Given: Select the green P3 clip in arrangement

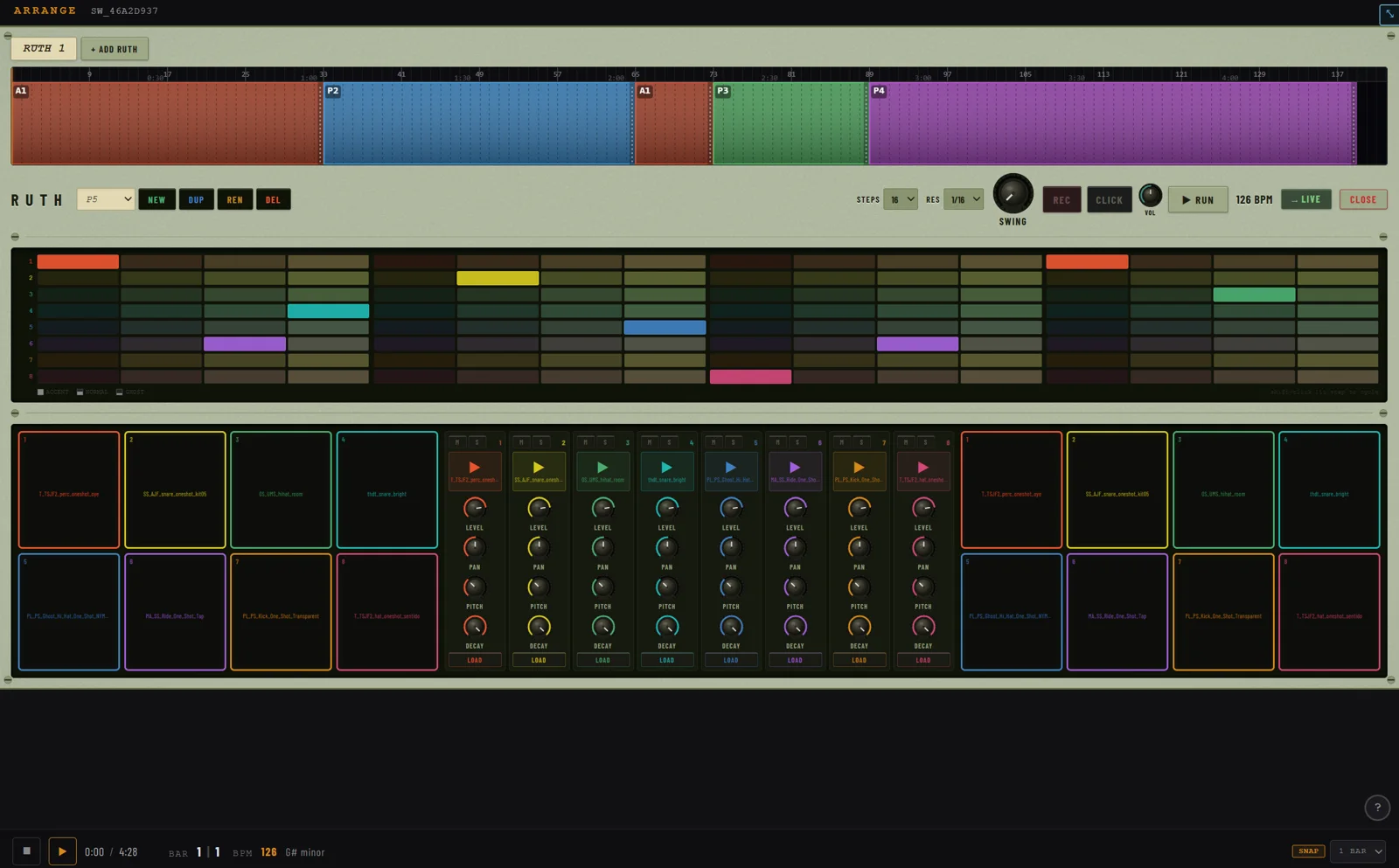Looking at the screenshot, I should click(790, 123).
